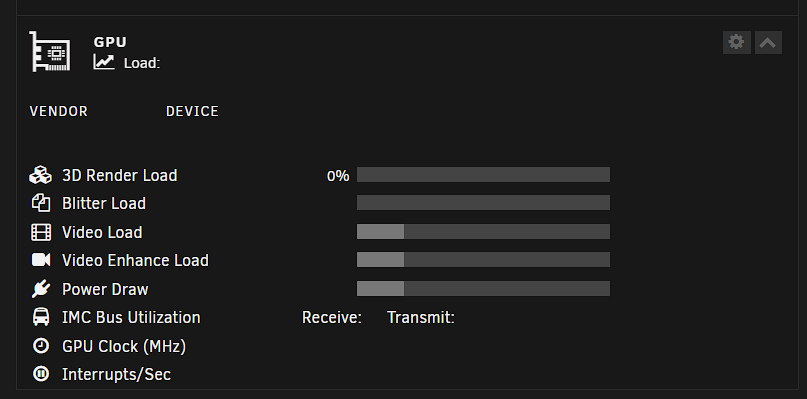Collapse the GPU panel with chevron
The height and width of the screenshot is (399, 807).
pos(768,42)
